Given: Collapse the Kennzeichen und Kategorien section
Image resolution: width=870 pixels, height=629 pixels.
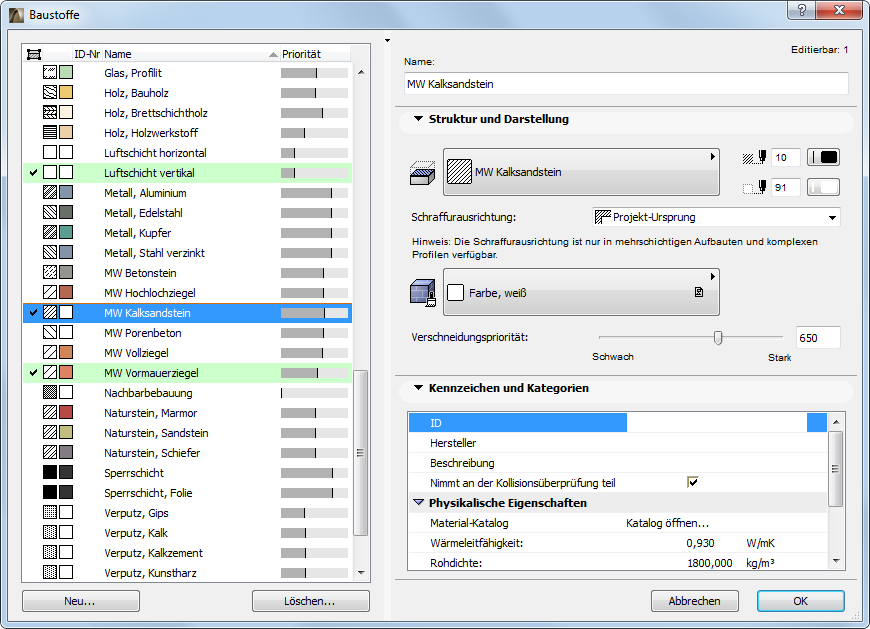Looking at the screenshot, I should point(418,388).
